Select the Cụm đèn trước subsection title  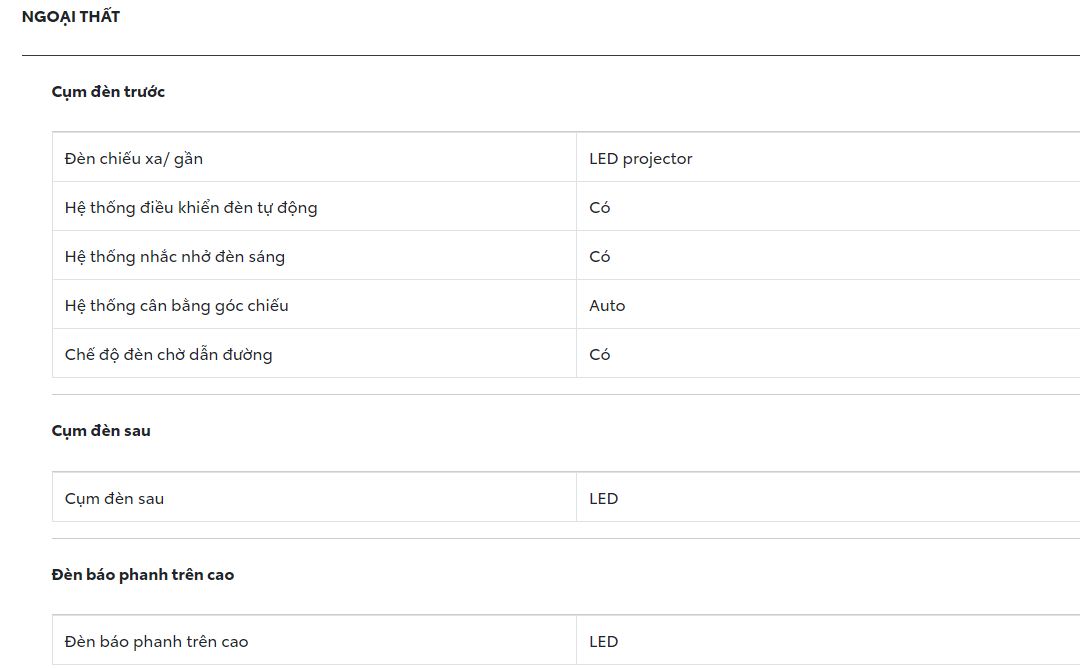point(108,92)
